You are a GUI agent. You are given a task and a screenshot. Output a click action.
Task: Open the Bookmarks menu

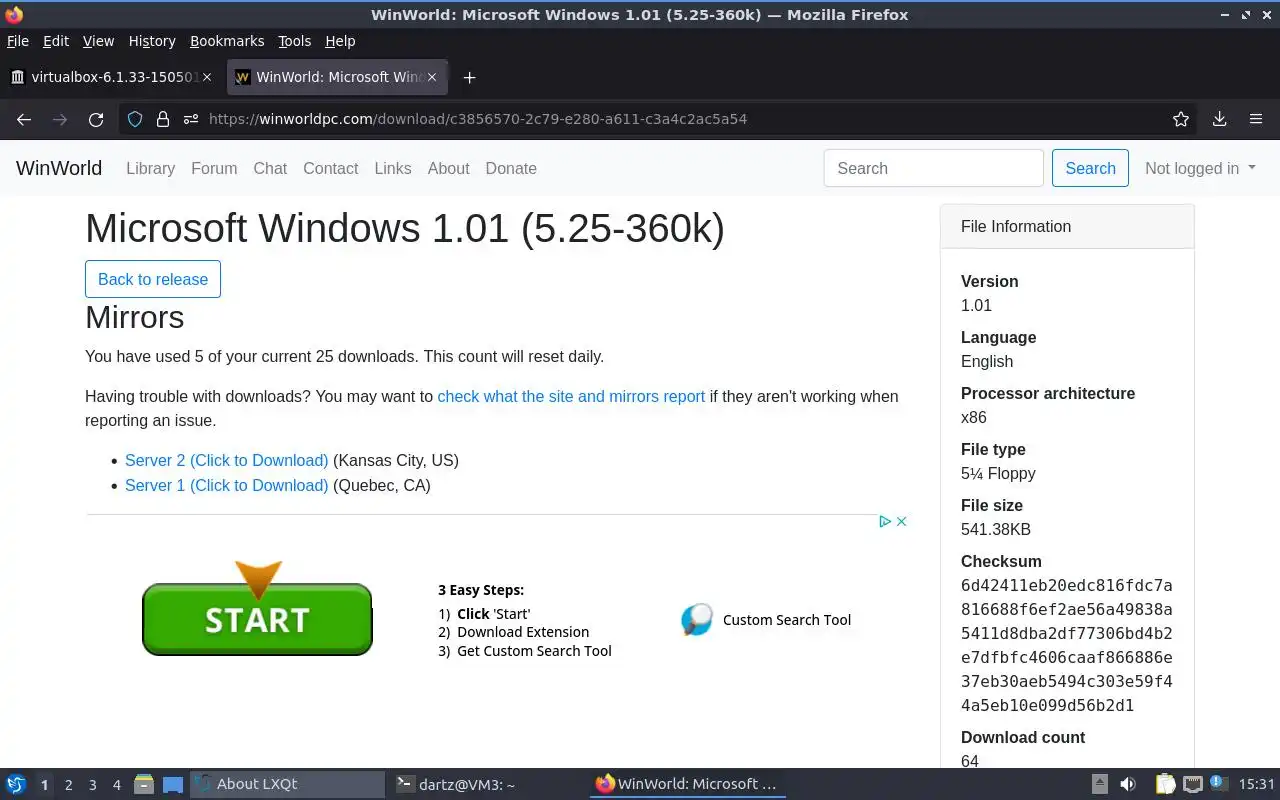[227, 41]
